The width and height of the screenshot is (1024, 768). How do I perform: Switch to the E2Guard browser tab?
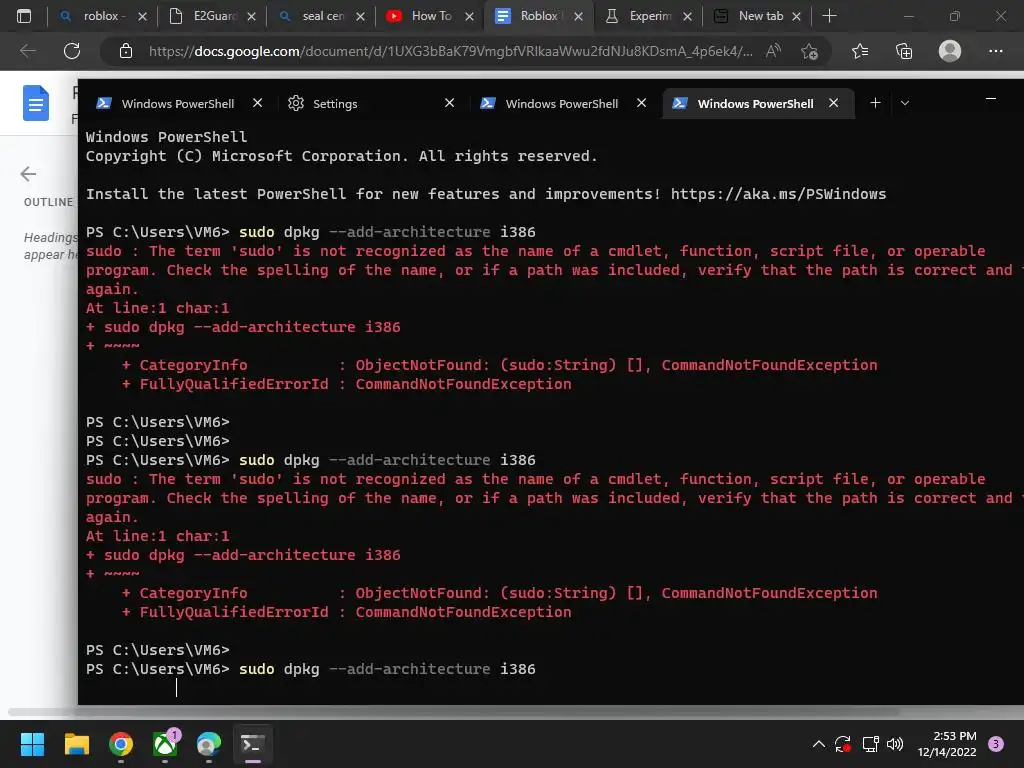click(212, 16)
